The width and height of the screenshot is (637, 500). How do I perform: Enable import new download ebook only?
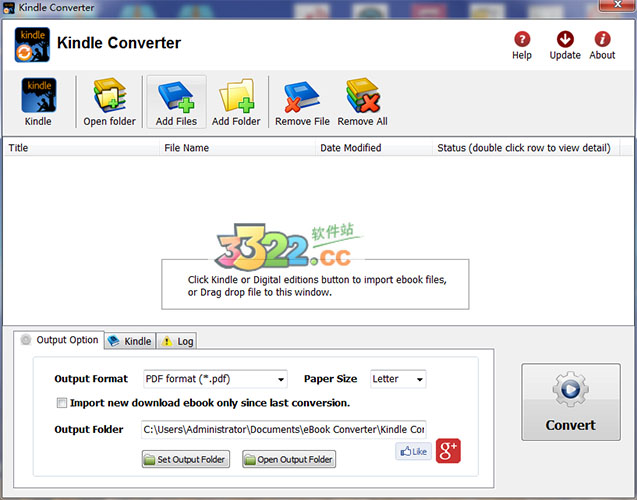(62, 403)
